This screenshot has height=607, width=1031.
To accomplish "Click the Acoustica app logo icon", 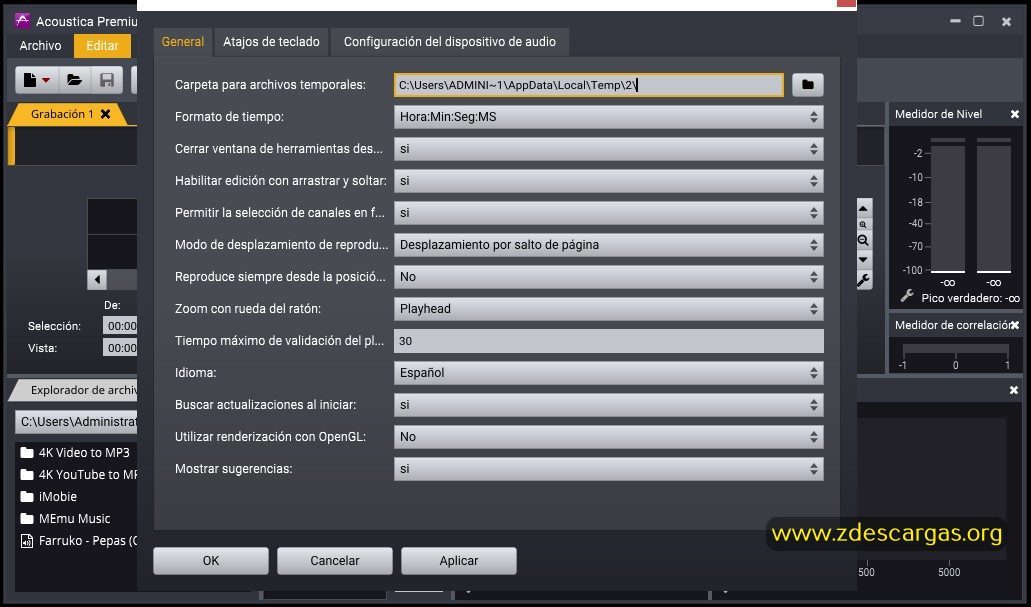I will point(22,20).
